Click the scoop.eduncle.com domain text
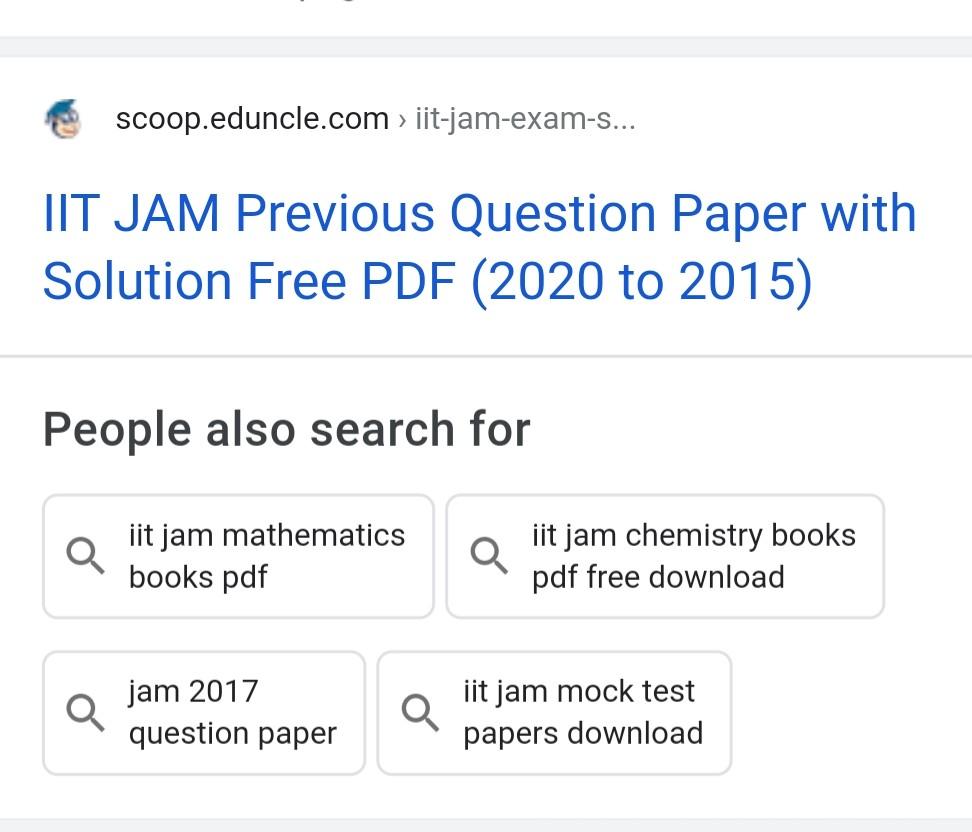The height and width of the screenshot is (832, 972). 252,119
